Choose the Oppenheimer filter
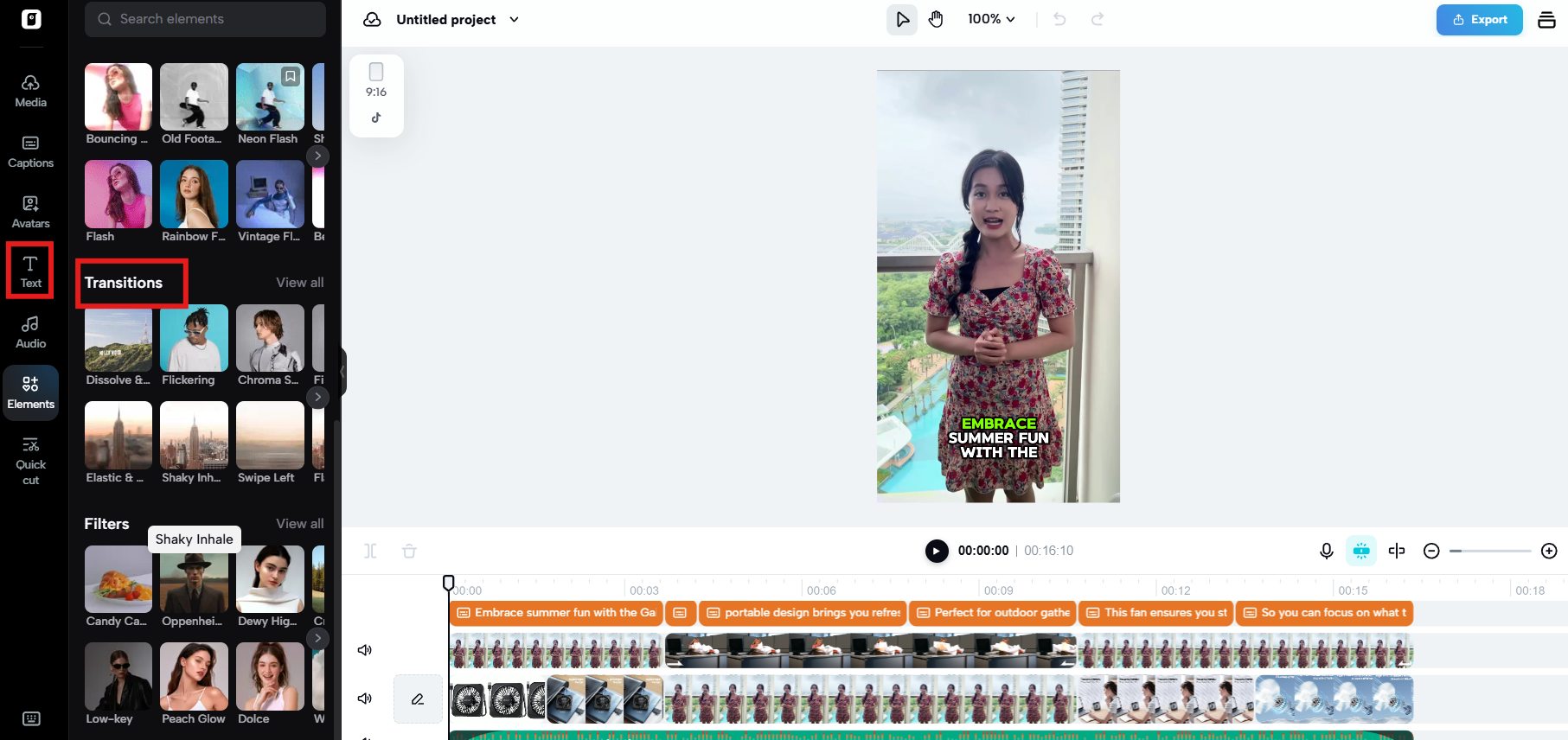The width and height of the screenshot is (1568, 740). point(194,579)
